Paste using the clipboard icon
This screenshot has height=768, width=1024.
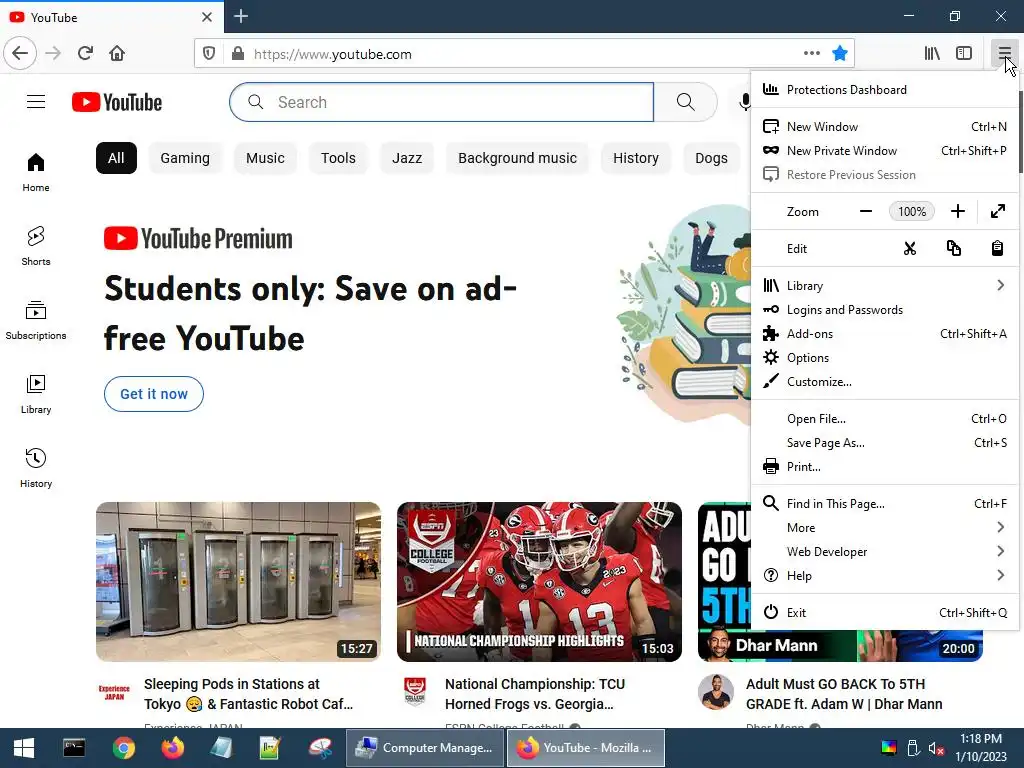tap(997, 248)
